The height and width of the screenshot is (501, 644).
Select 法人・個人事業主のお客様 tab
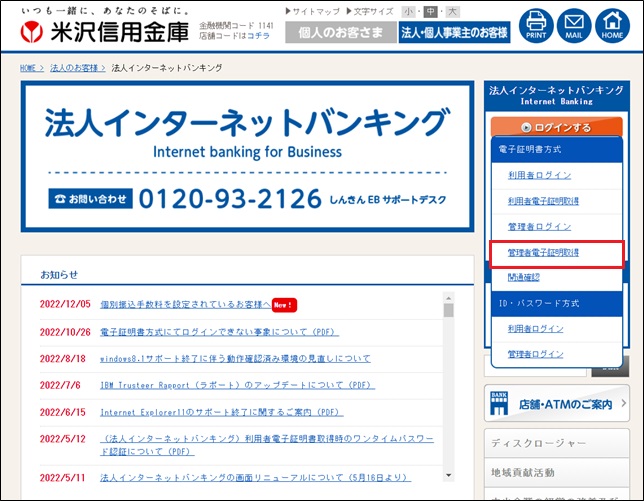pyautogui.click(x=454, y=33)
